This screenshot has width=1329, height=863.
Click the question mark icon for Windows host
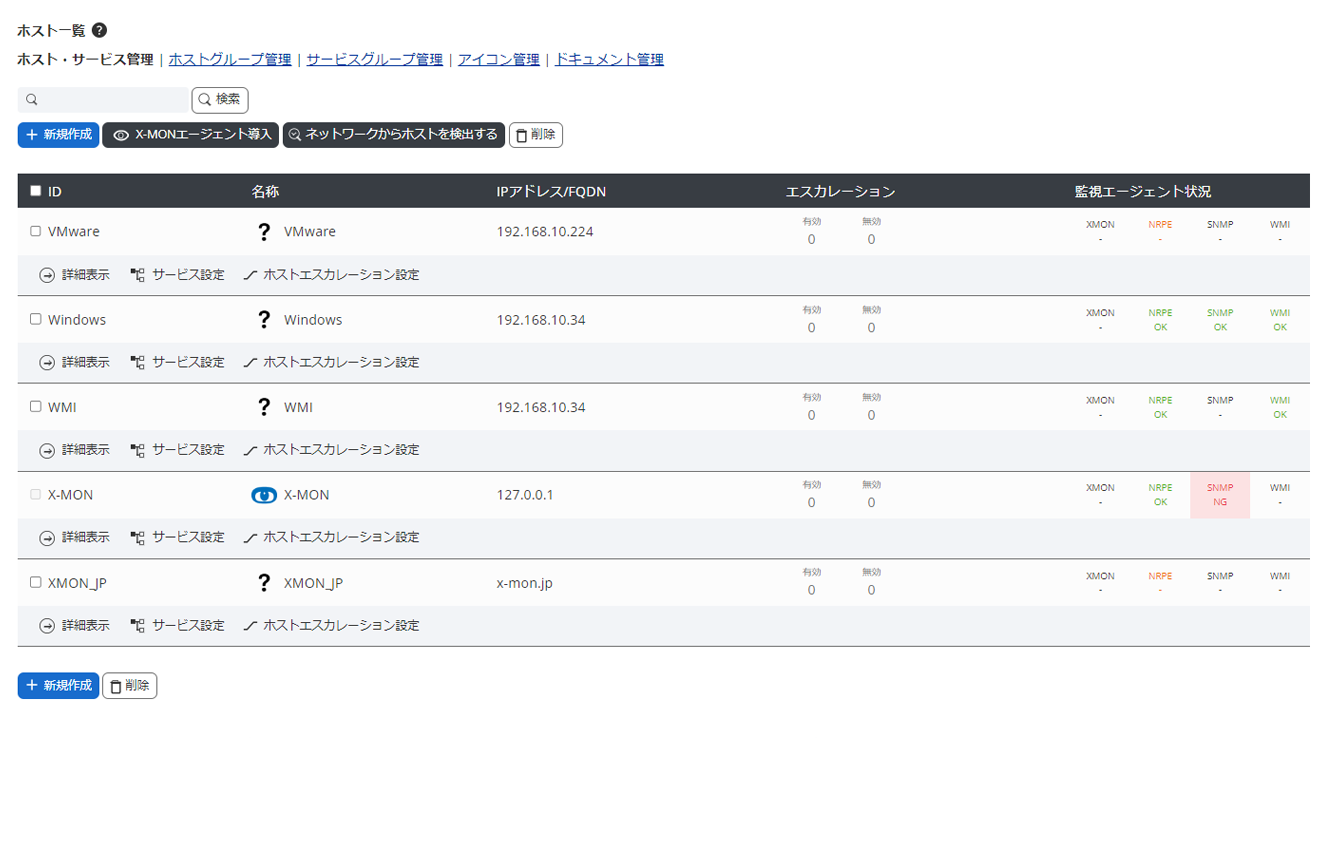click(264, 320)
